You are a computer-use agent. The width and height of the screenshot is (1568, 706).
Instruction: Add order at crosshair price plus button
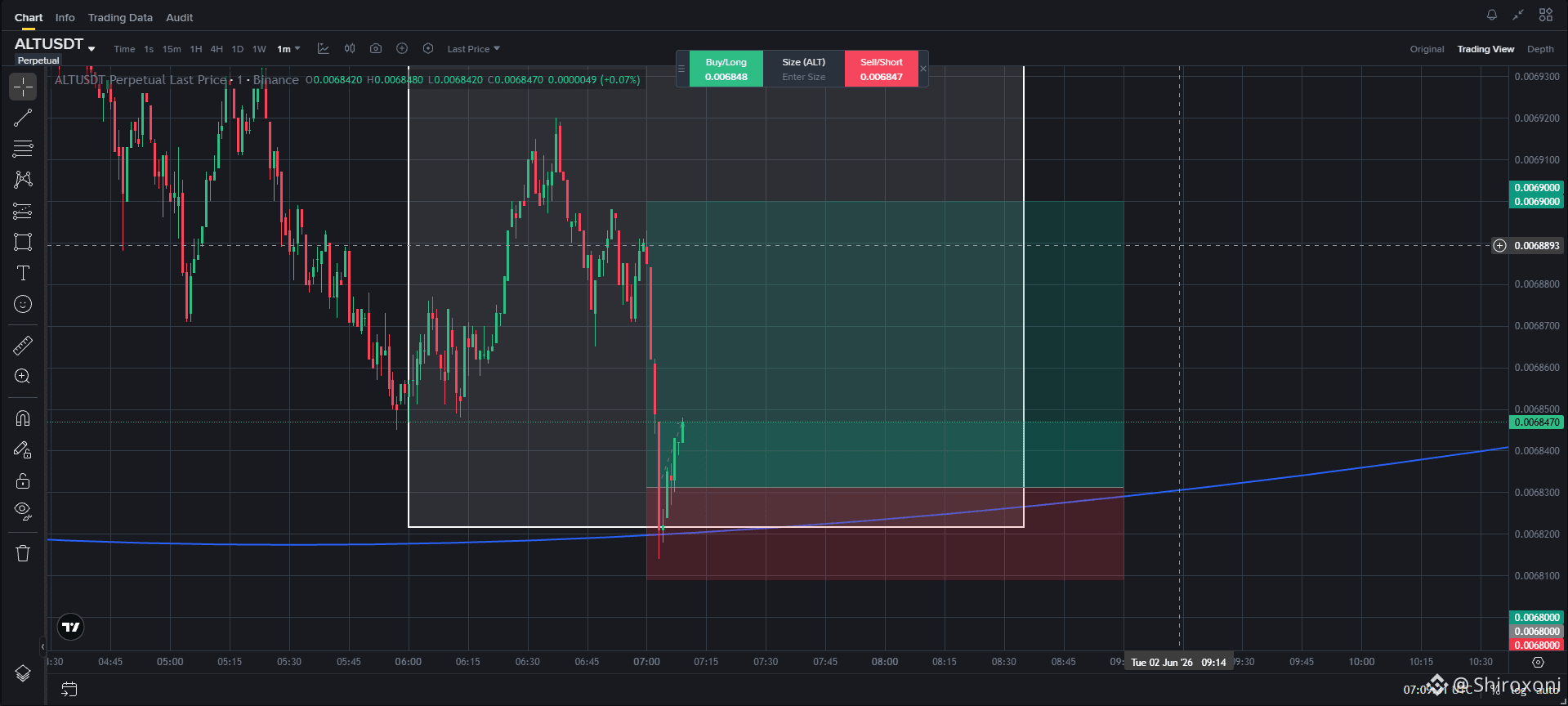point(1499,246)
